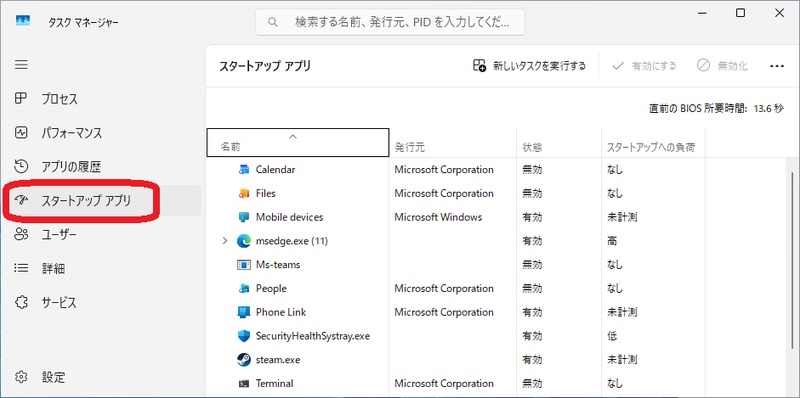Viewport: 800px width, 398px height.
Task: Click the 有効にする (Enable) button
Action: [x=644, y=66]
